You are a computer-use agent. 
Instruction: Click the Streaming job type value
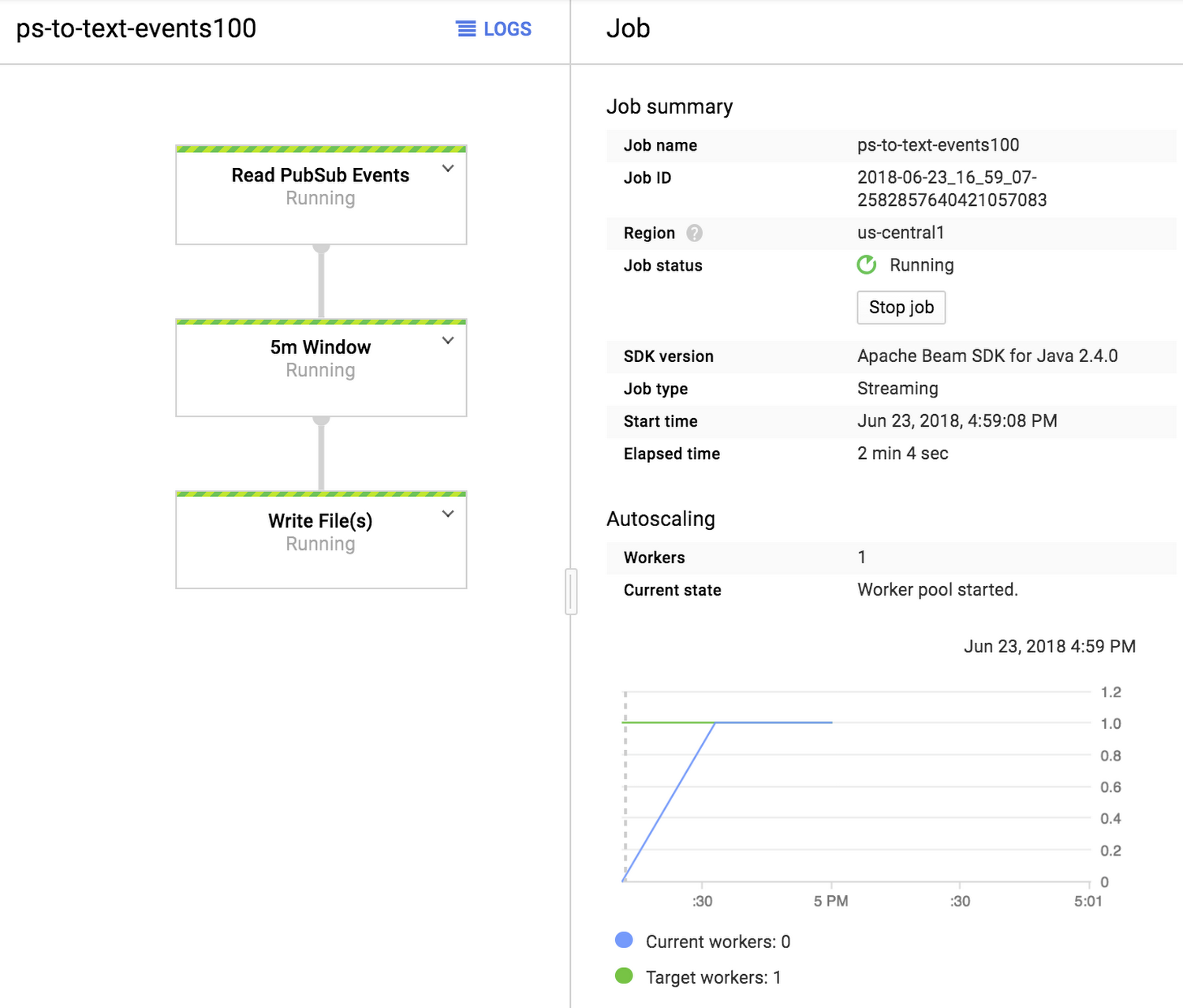pos(898,388)
